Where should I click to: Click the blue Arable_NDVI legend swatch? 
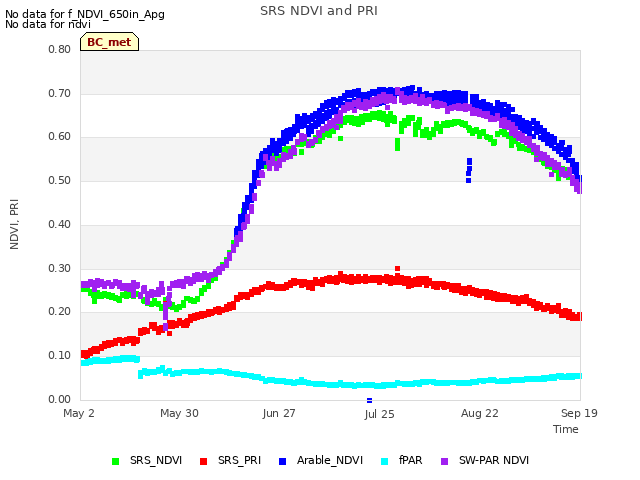tap(282, 462)
